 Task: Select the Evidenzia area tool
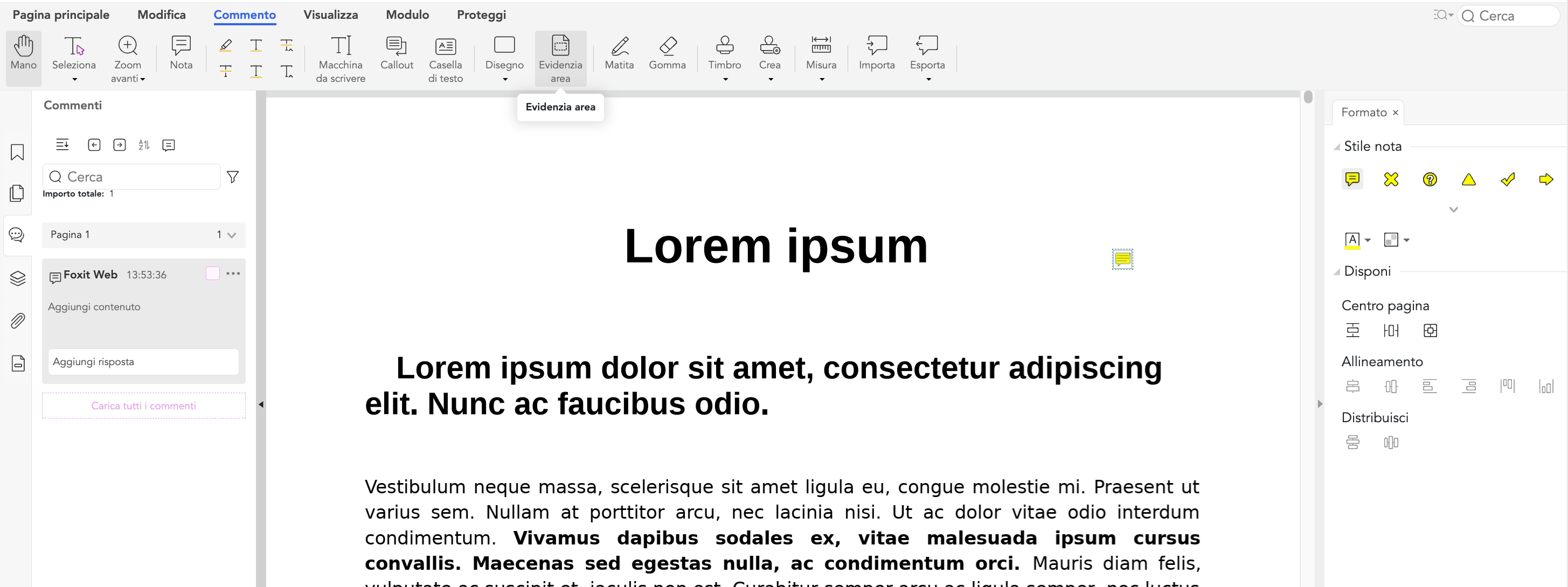pos(560,58)
